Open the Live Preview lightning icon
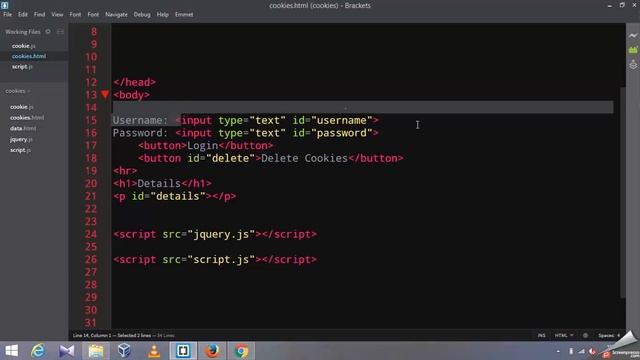The width and height of the screenshot is (640, 360). pos(633,36)
